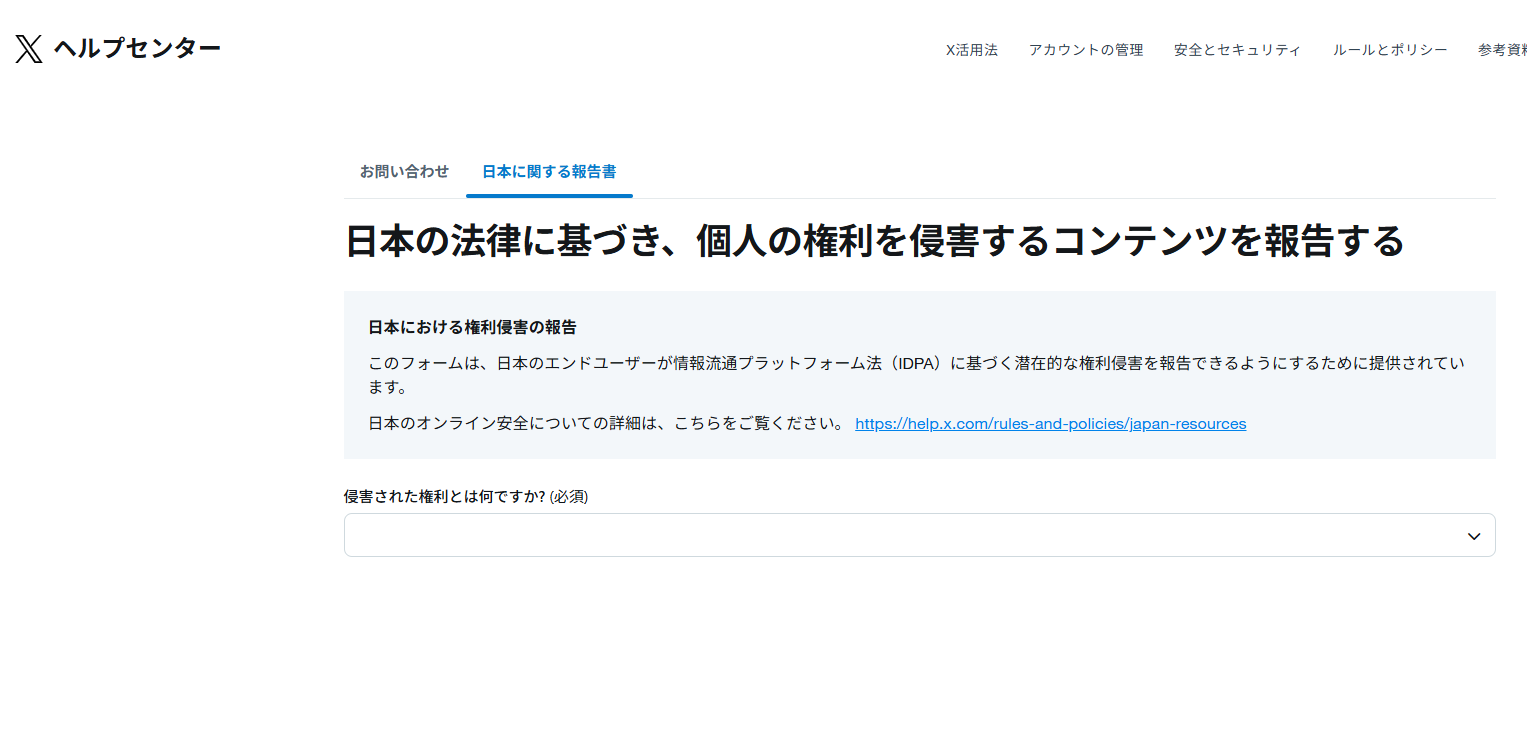This screenshot has width=1527, height=755.
Task: Open the japan-resources help link
Action: coord(1050,424)
